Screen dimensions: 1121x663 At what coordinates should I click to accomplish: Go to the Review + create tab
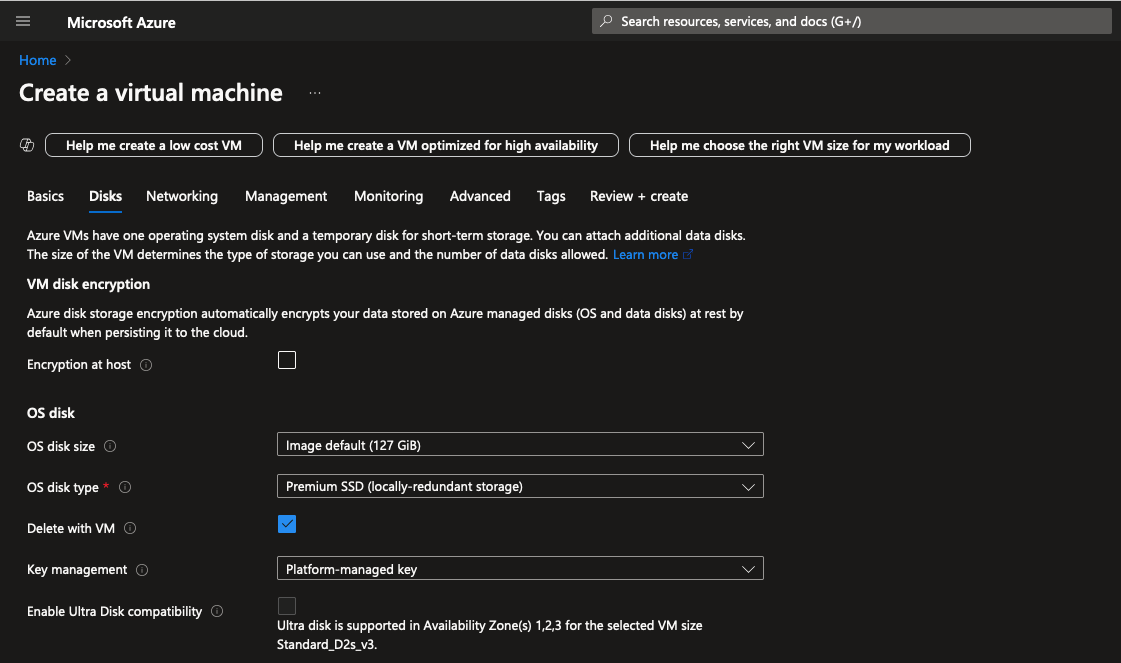(x=638, y=196)
